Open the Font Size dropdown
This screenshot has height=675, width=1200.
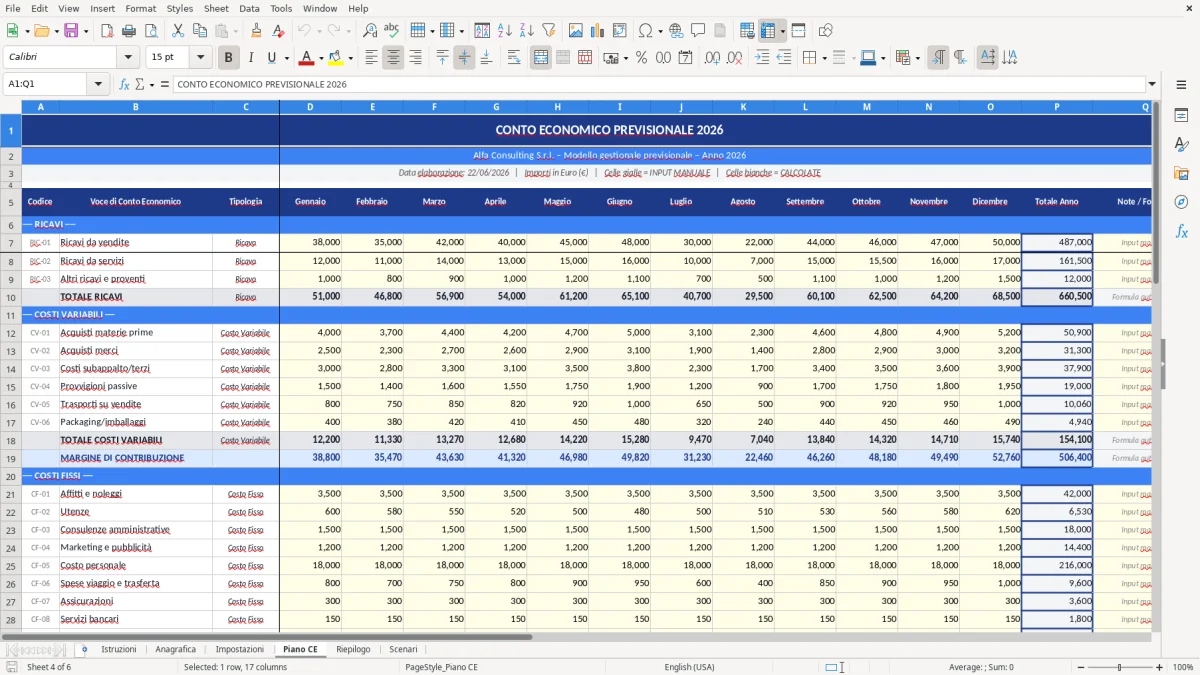click(x=201, y=58)
